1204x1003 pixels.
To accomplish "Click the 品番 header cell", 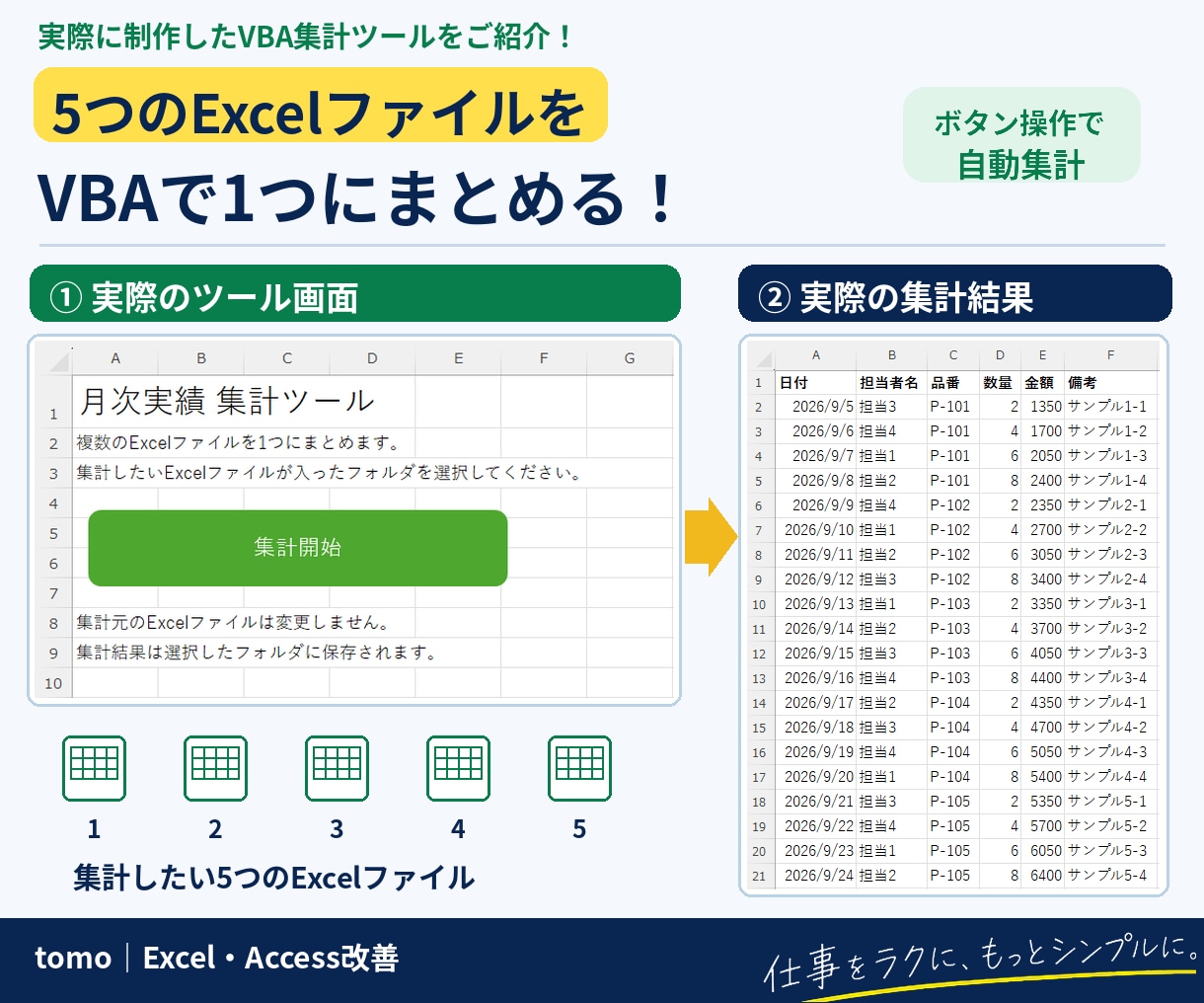I will [953, 382].
